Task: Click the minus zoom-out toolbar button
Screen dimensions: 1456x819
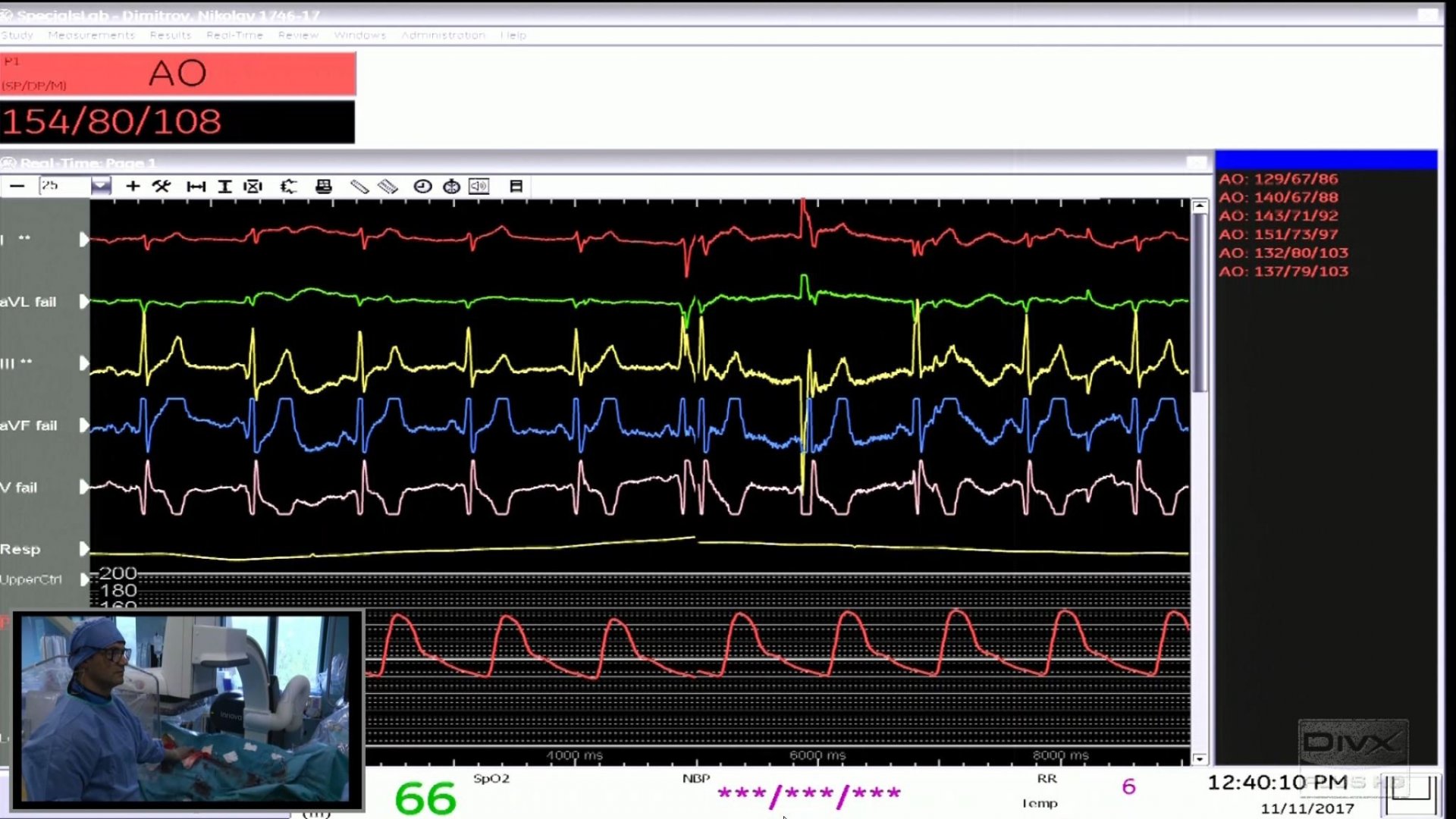Action: click(17, 186)
